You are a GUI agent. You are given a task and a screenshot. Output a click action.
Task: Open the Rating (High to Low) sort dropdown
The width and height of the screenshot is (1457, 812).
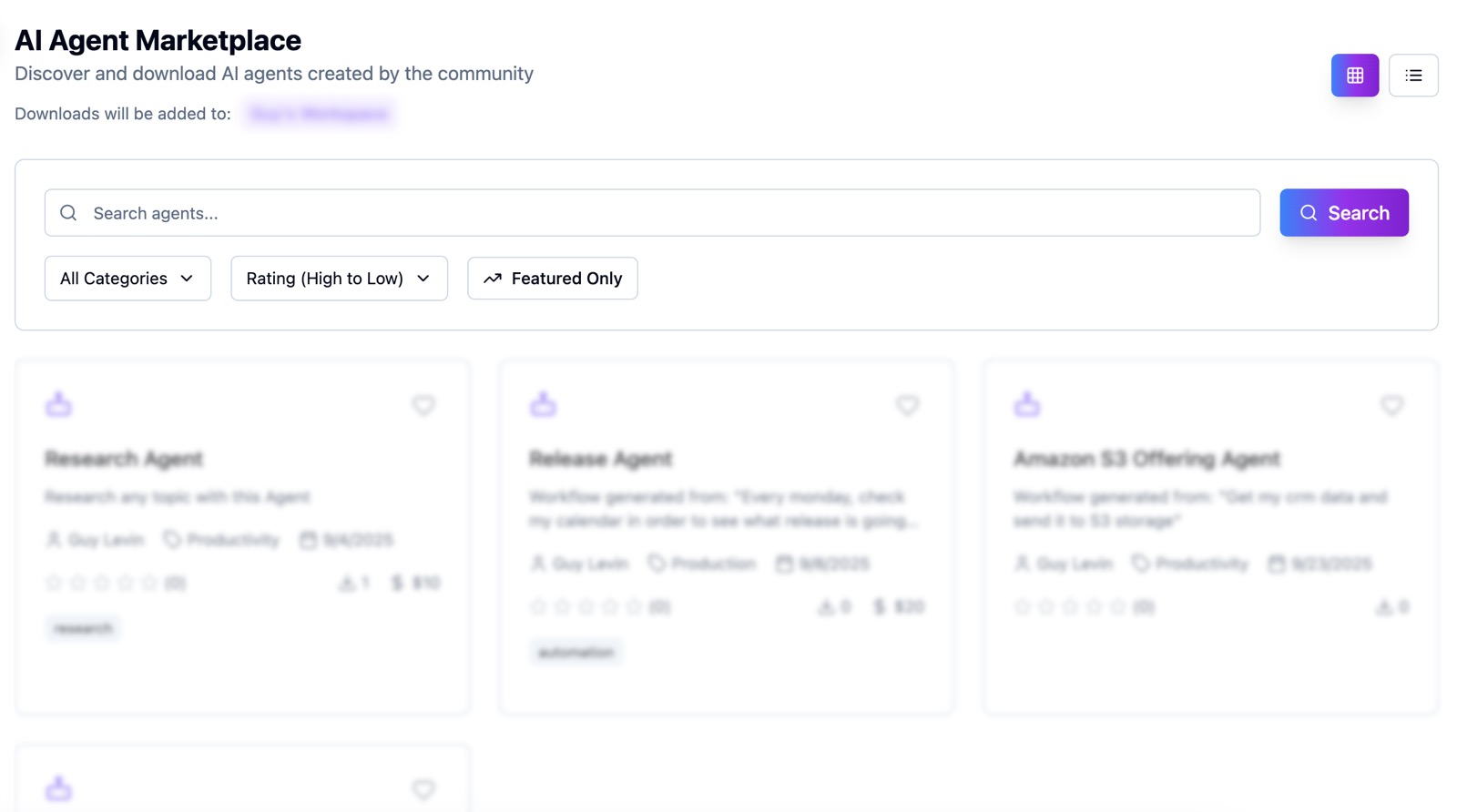click(x=339, y=279)
